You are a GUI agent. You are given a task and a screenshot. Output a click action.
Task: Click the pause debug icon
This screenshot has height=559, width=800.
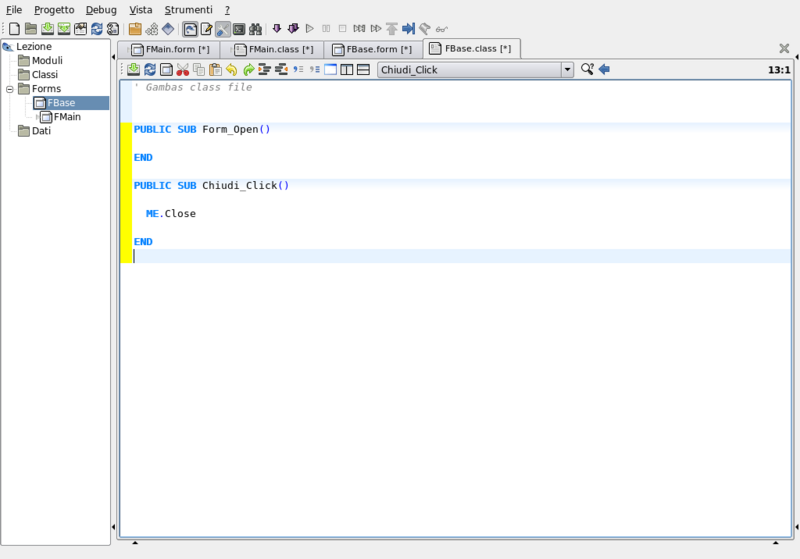[326, 29]
